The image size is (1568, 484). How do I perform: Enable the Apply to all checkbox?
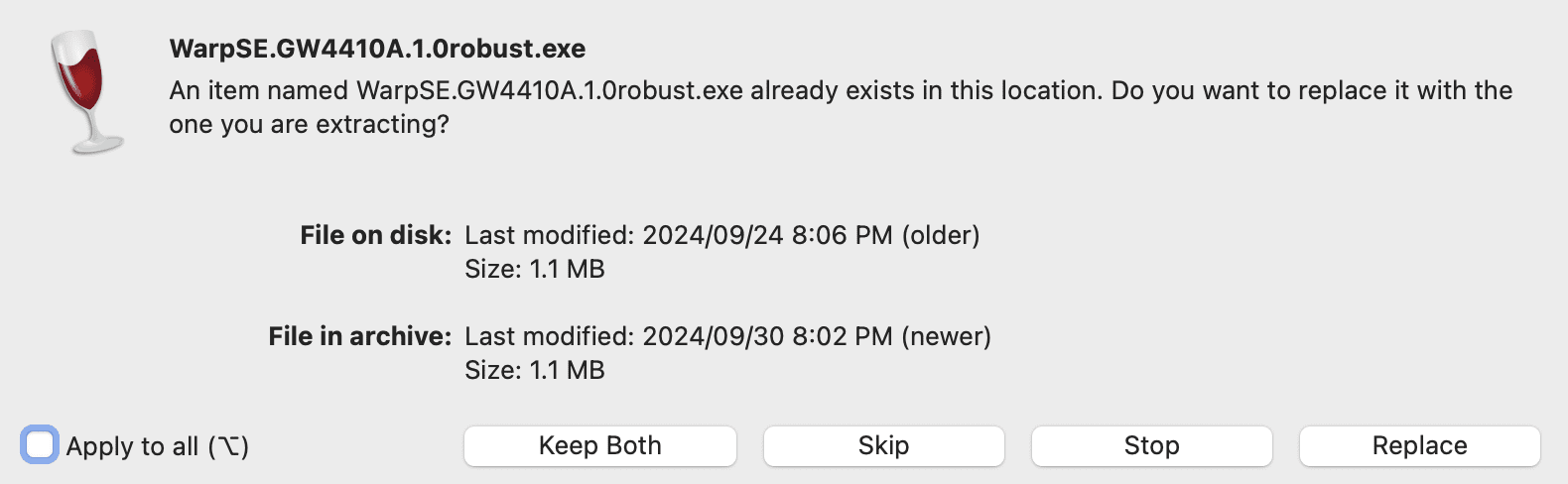[x=40, y=445]
